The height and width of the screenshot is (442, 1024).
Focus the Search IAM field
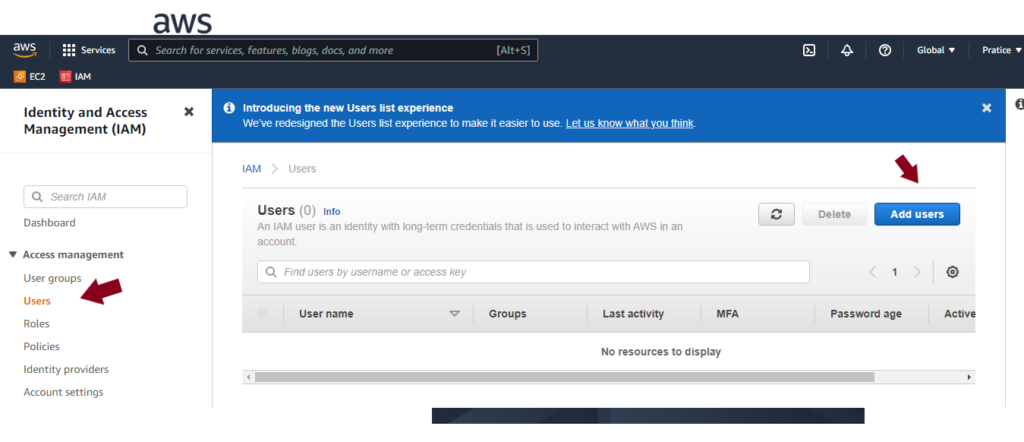[105, 197]
